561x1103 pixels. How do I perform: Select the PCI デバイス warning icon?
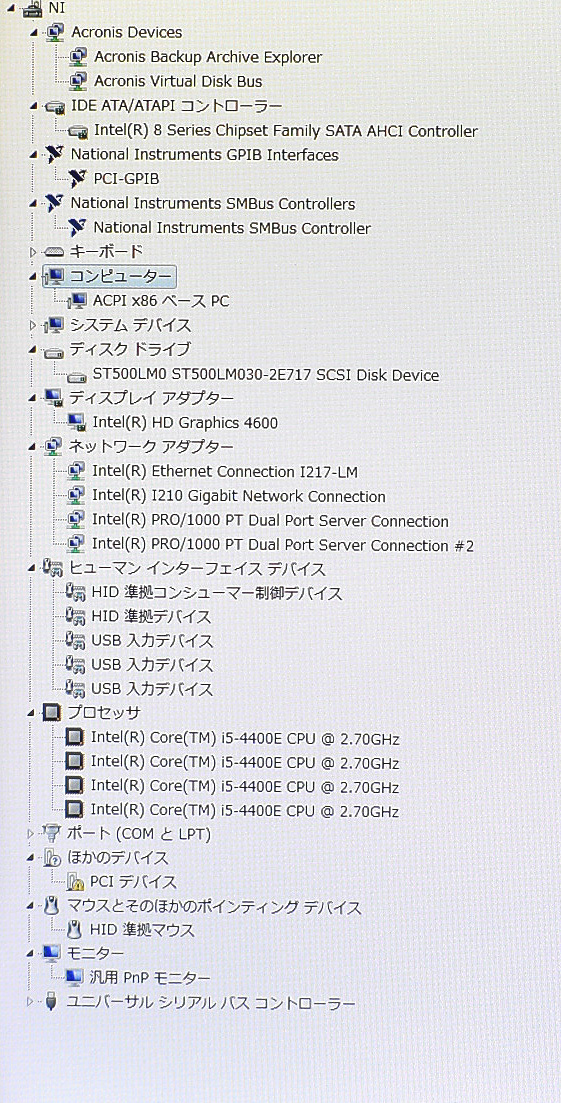pyautogui.click(x=75, y=881)
